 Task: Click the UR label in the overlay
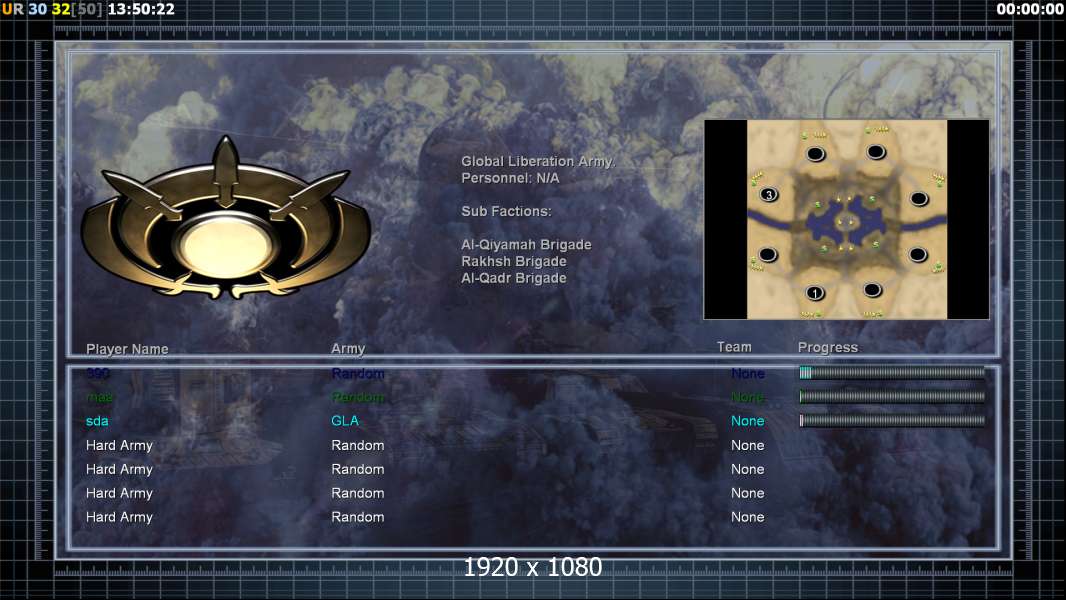(x=12, y=10)
